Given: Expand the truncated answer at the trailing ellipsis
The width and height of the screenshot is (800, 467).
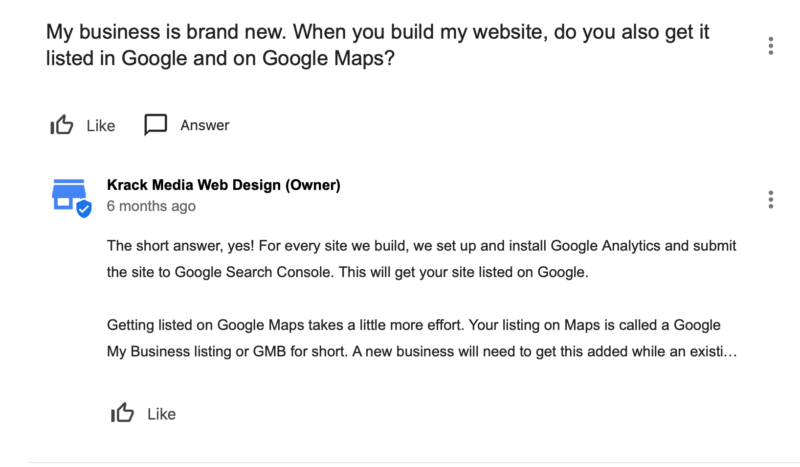Looking at the screenshot, I should tap(728, 353).
